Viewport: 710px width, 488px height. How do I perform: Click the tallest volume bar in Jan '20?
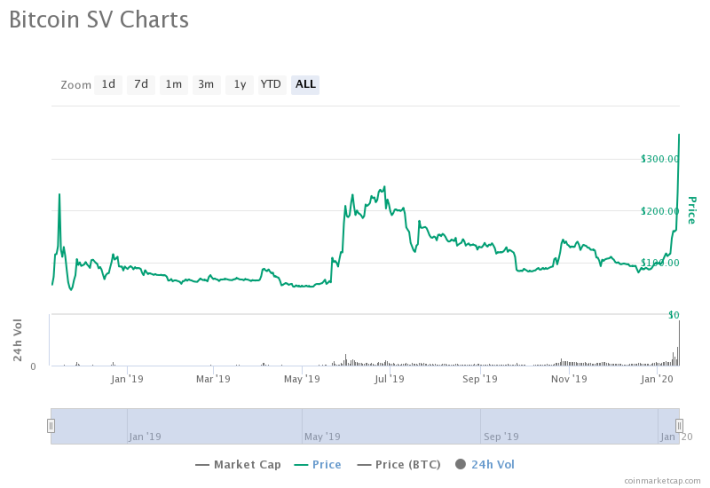[x=679, y=343]
